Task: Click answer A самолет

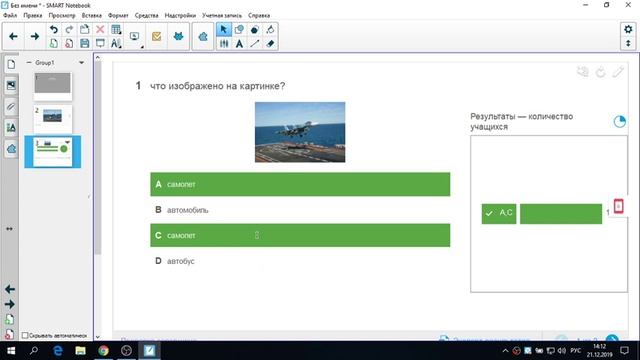Action: (300, 184)
